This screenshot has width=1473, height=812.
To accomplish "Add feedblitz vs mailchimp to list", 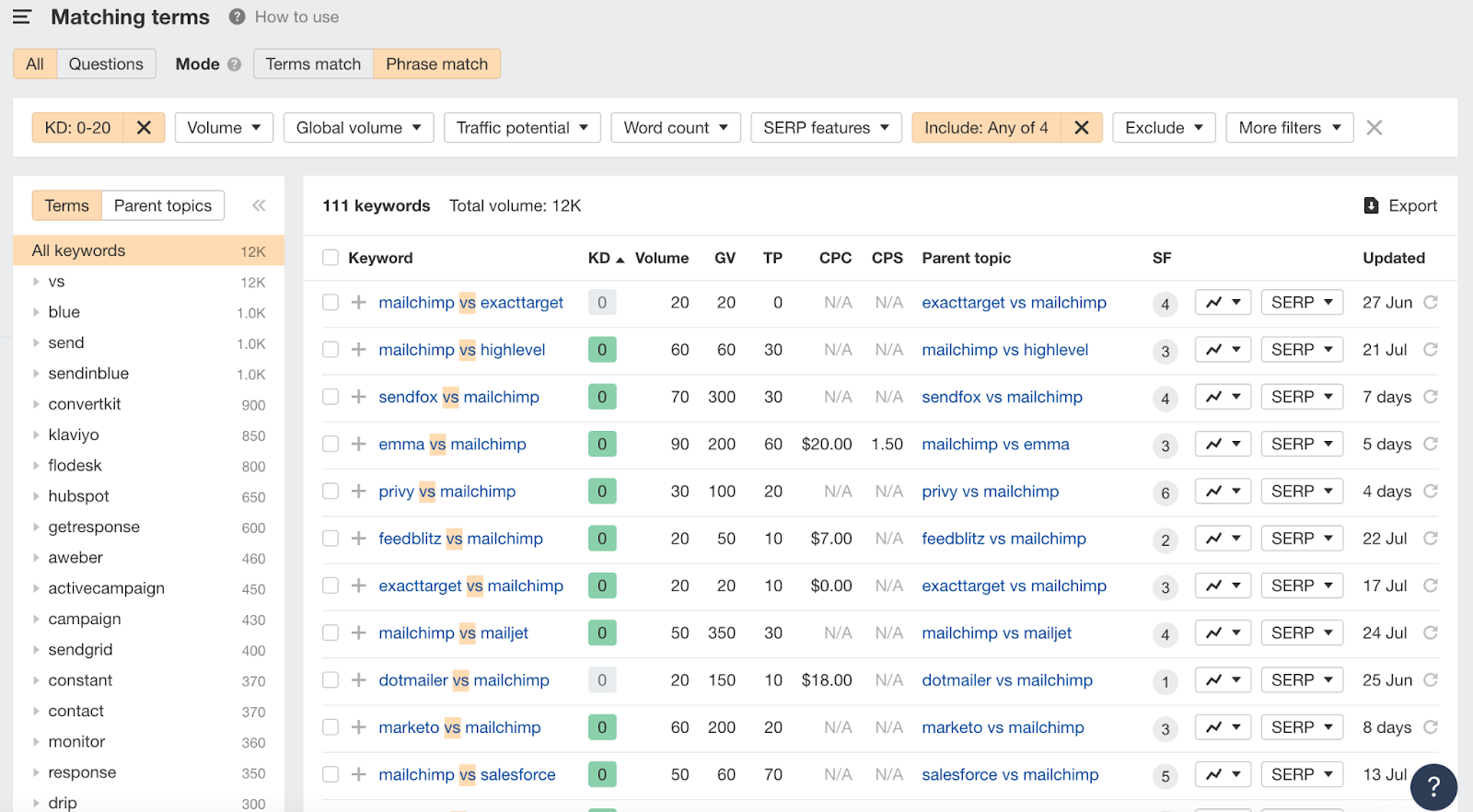I will click(359, 539).
